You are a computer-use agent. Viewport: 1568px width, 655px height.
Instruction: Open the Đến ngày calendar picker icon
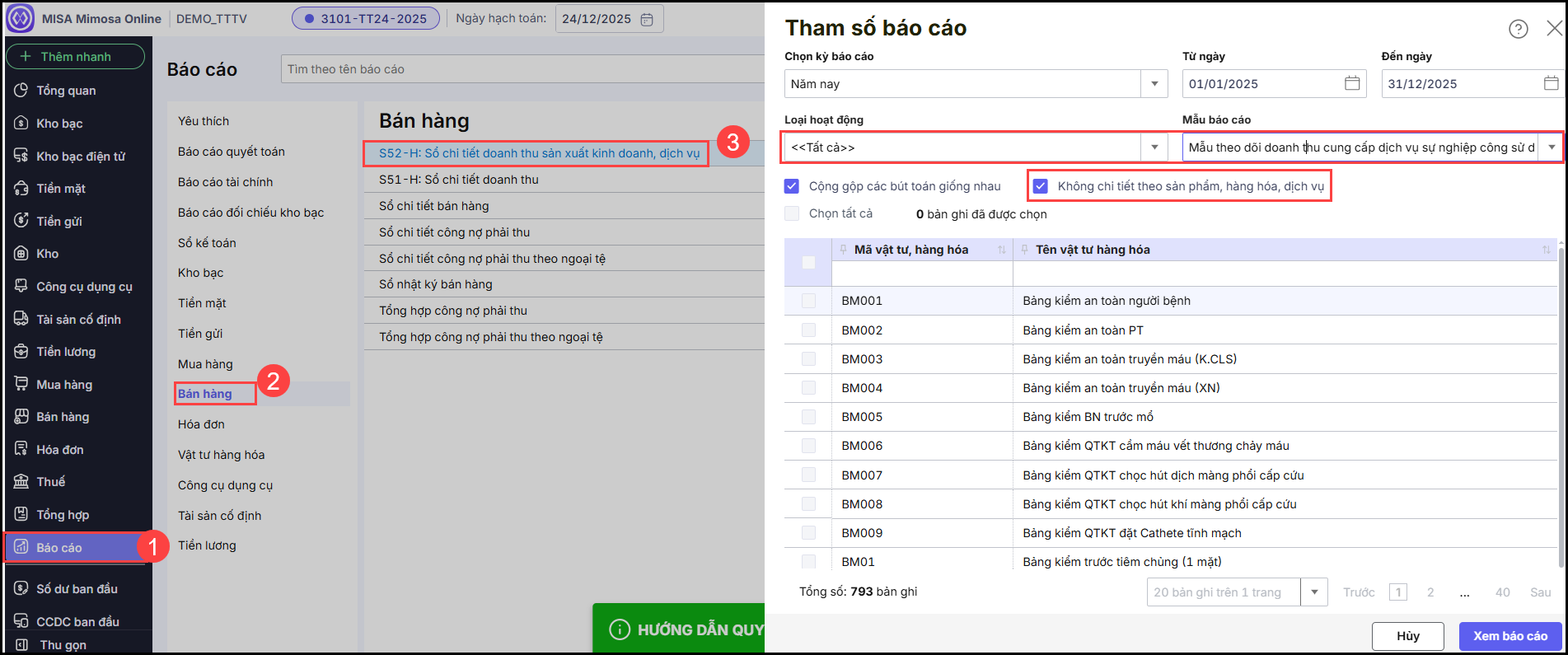coord(1551,83)
